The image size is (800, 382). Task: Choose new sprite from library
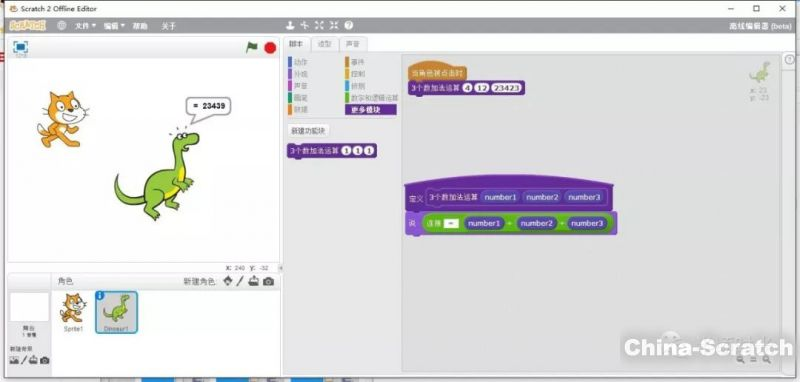(x=228, y=281)
